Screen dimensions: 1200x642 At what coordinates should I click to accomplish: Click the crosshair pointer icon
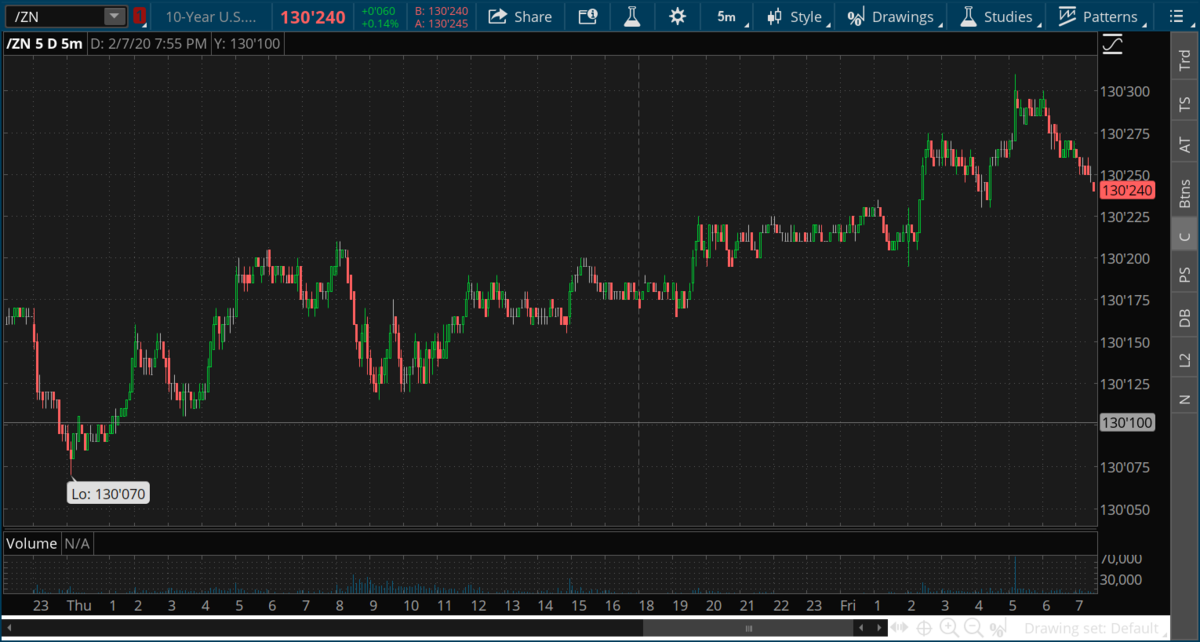pos(925,628)
